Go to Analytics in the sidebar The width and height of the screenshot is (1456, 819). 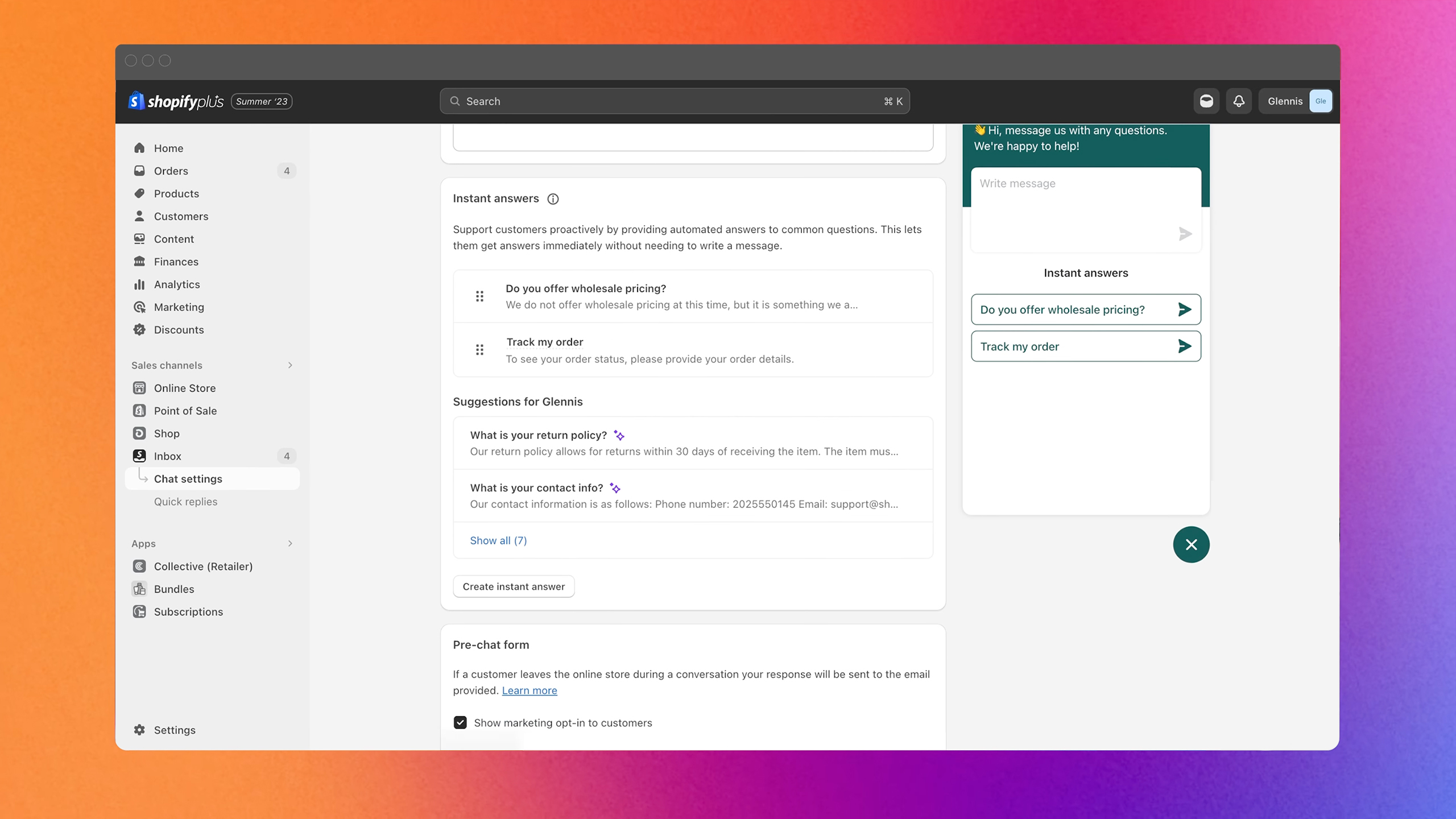pyautogui.click(x=177, y=284)
